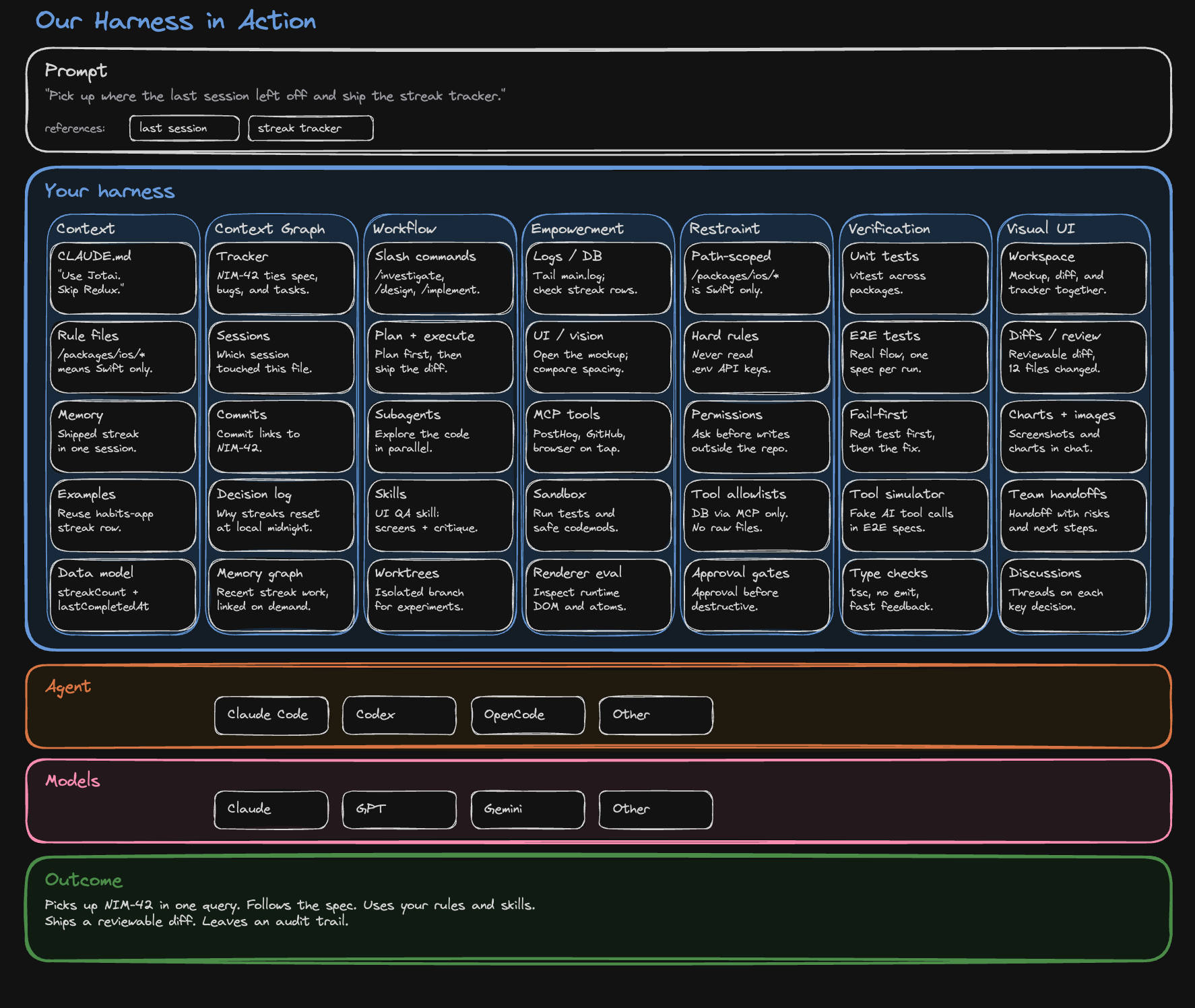The height and width of the screenshot is (1008, 1195).
Task: Open the Hard rules card
Action: pyautogui.click(x=757, y=357)
